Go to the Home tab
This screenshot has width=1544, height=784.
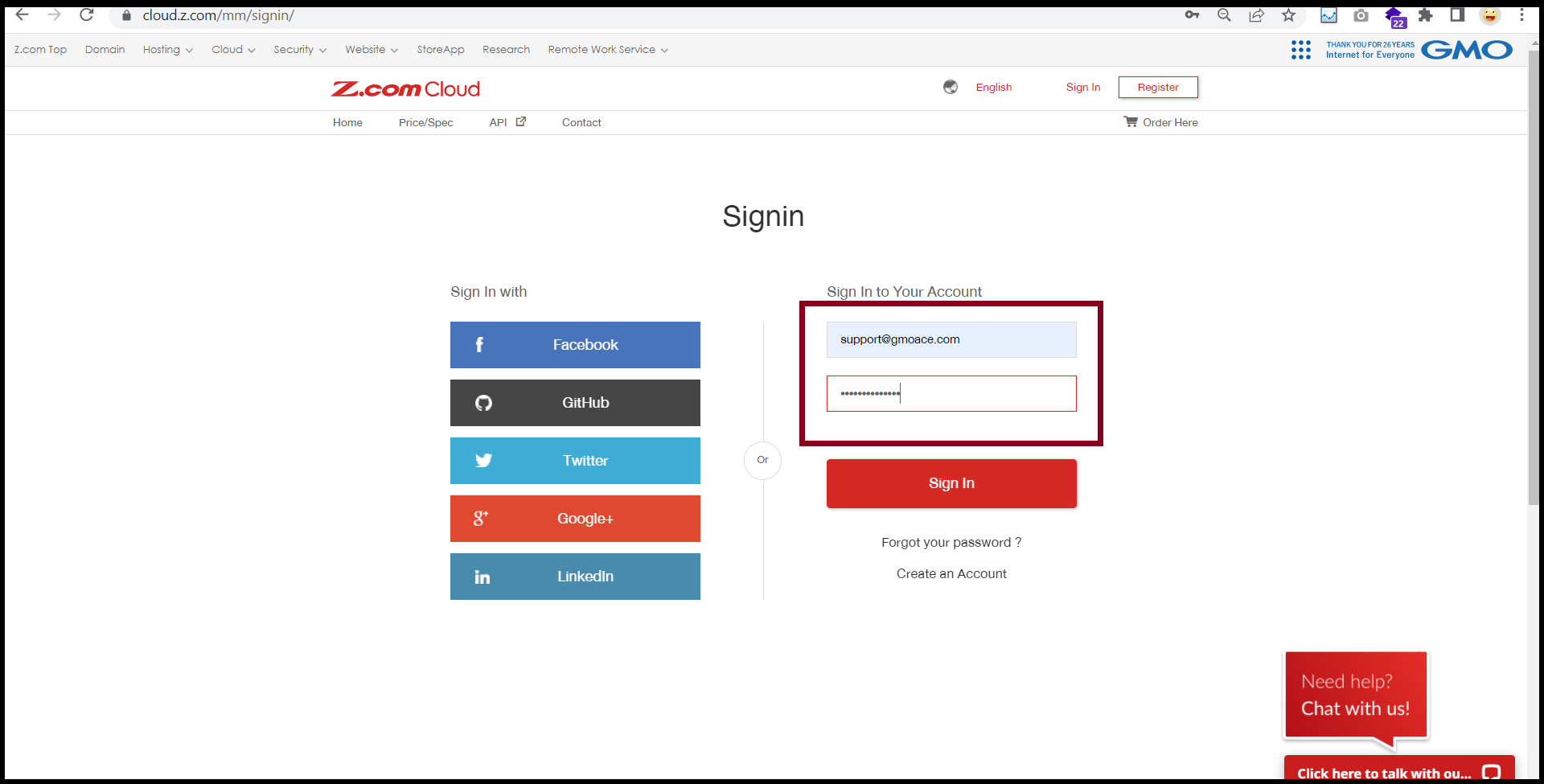coord(347,122)
